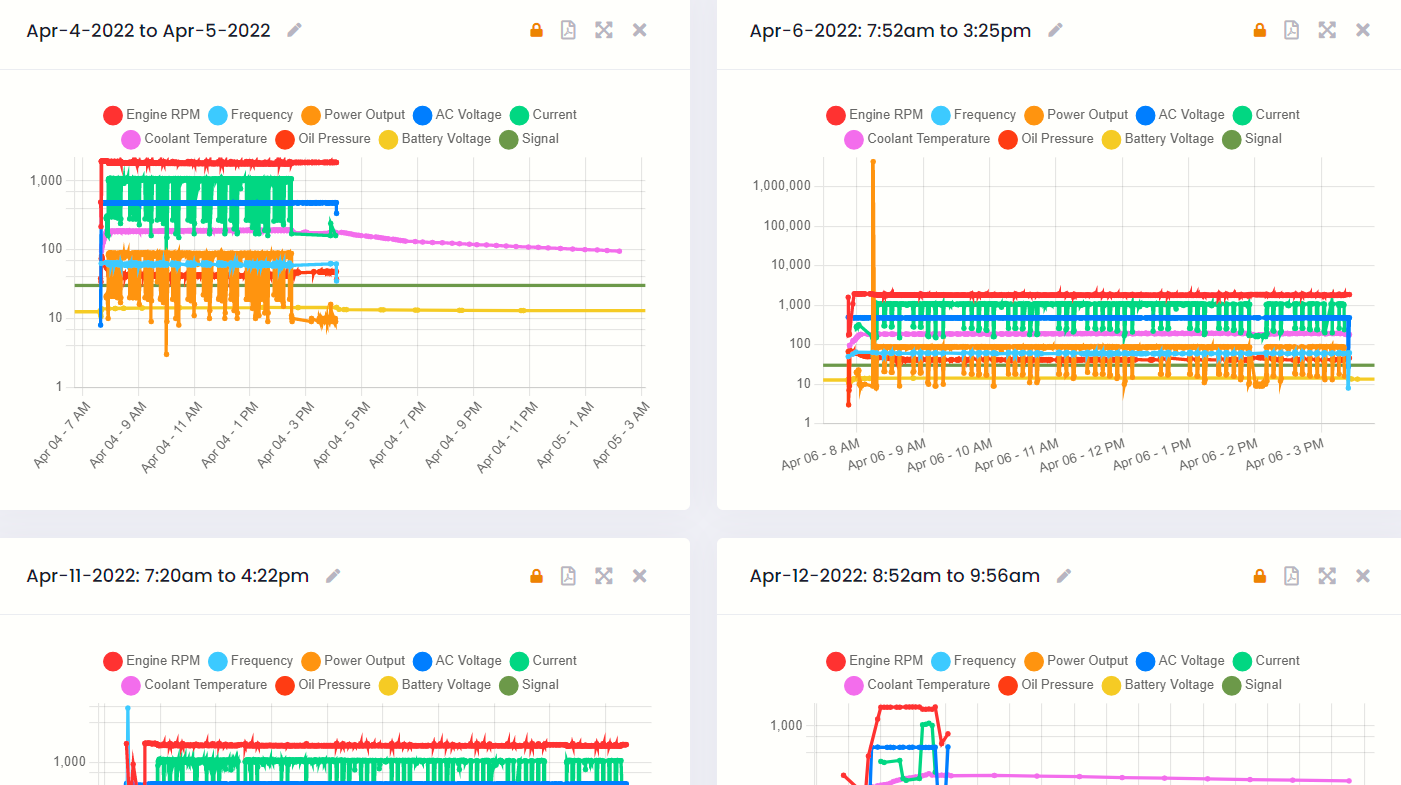Toggle Power Output series in Apr-4 chart legend

[353, 115]
